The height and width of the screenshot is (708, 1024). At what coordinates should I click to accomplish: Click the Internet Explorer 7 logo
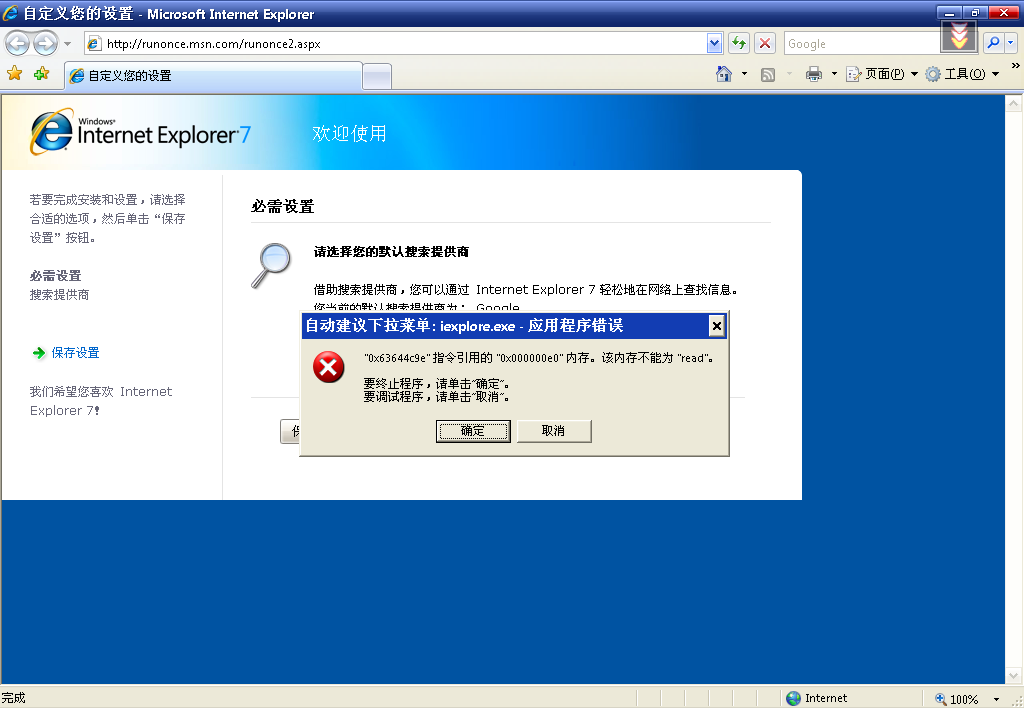tap(140, 132)
